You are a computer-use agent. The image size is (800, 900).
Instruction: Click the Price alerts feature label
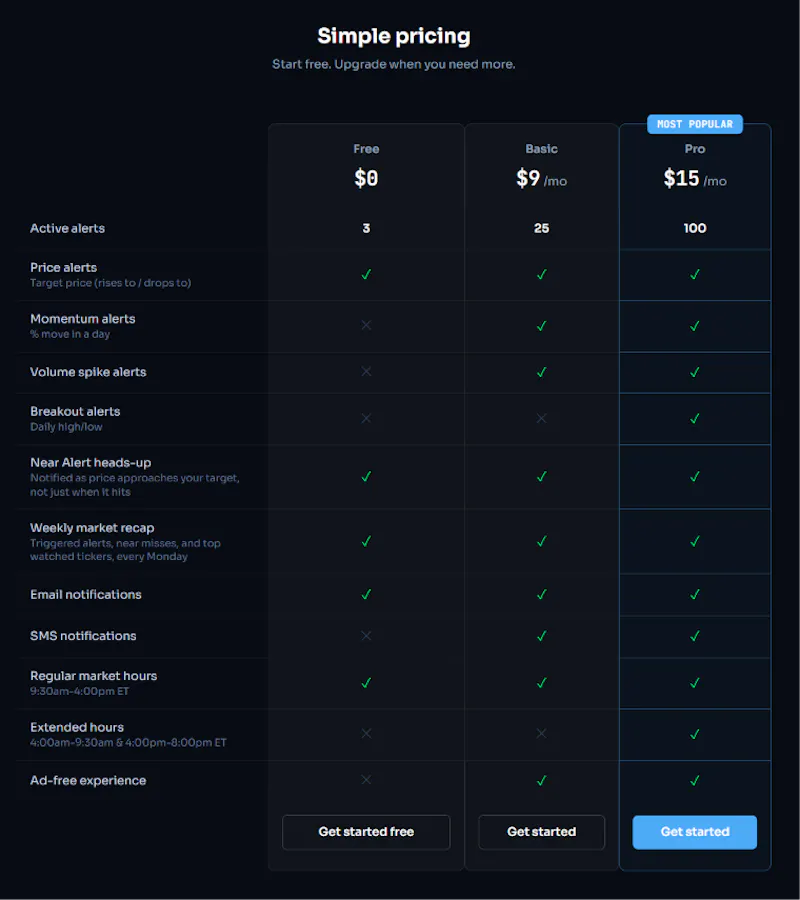[x=63, y=267]
